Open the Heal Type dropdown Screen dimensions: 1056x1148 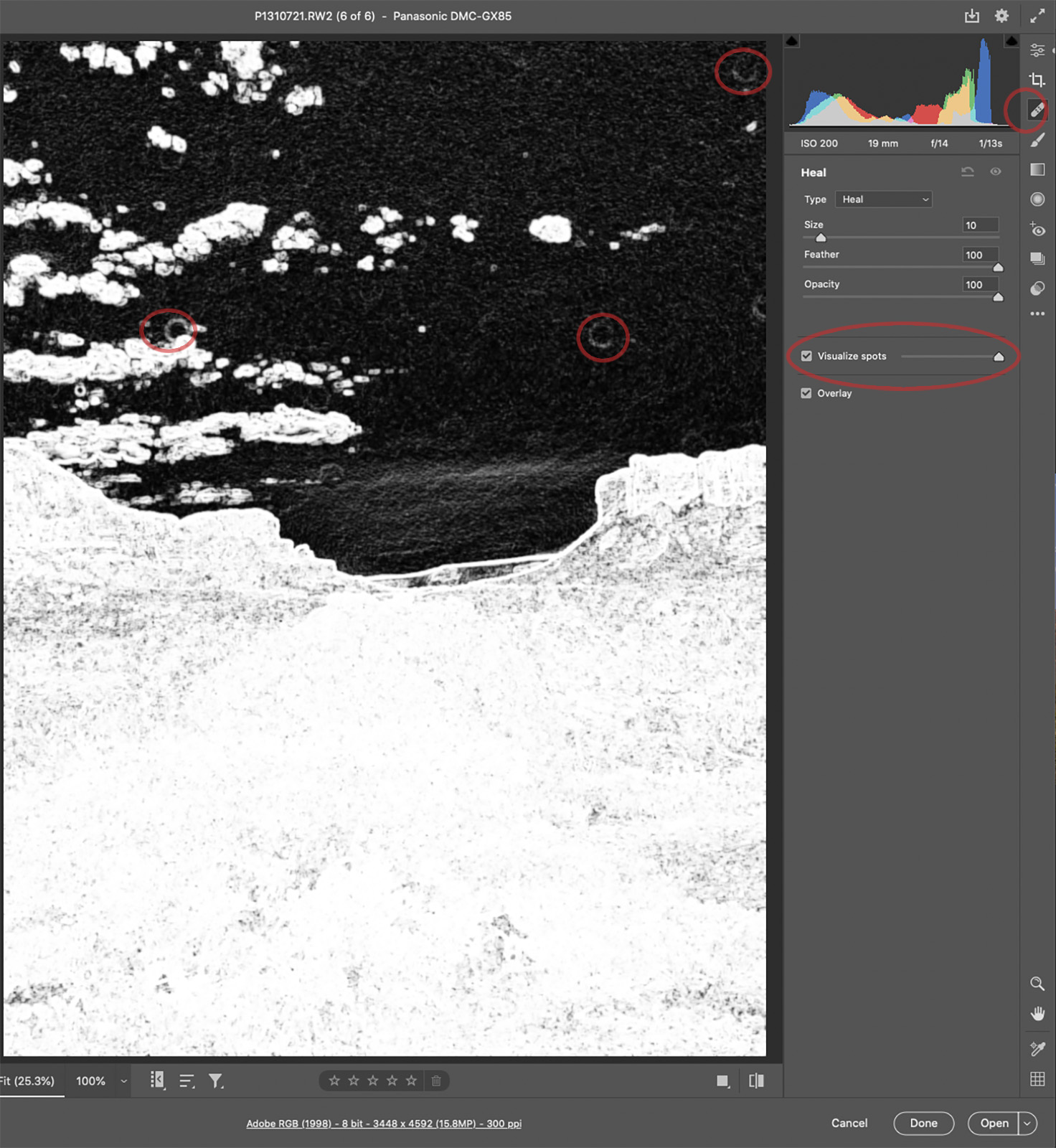pos(883,199)
